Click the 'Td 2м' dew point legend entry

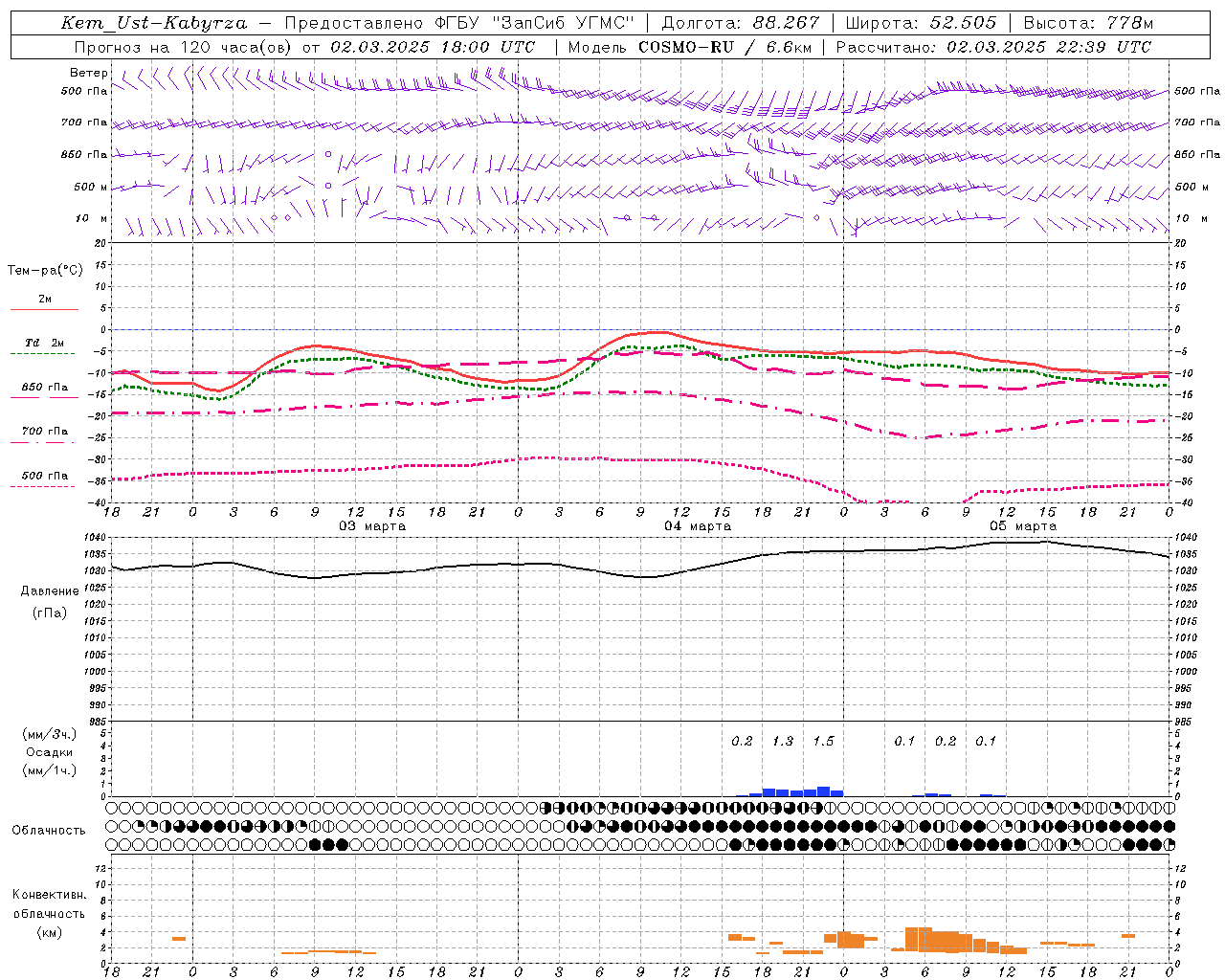[x=44, y=343]
